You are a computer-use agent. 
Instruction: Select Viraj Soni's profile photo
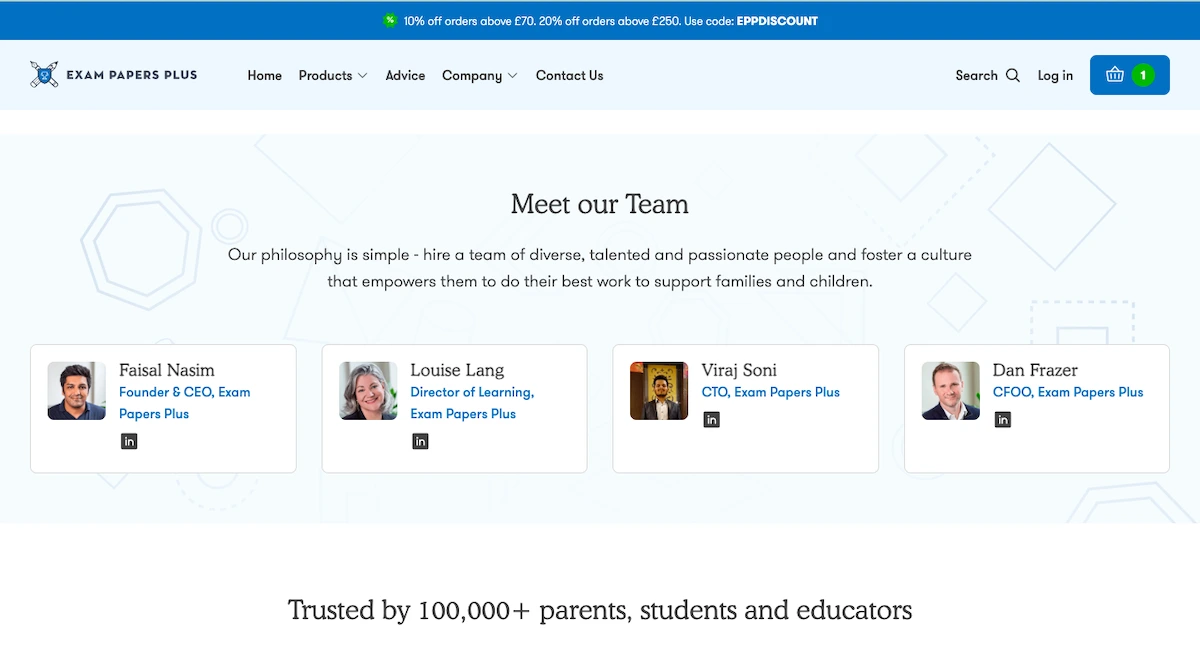659,391
